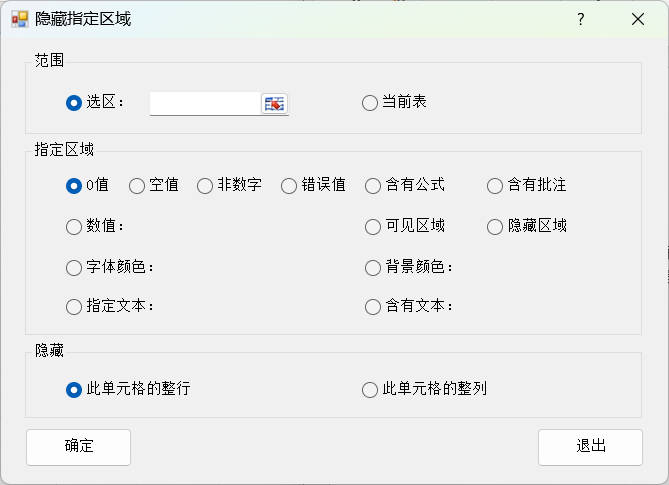Choose the 隐藏区域 option
669x485 pixels.
[495, 226]
